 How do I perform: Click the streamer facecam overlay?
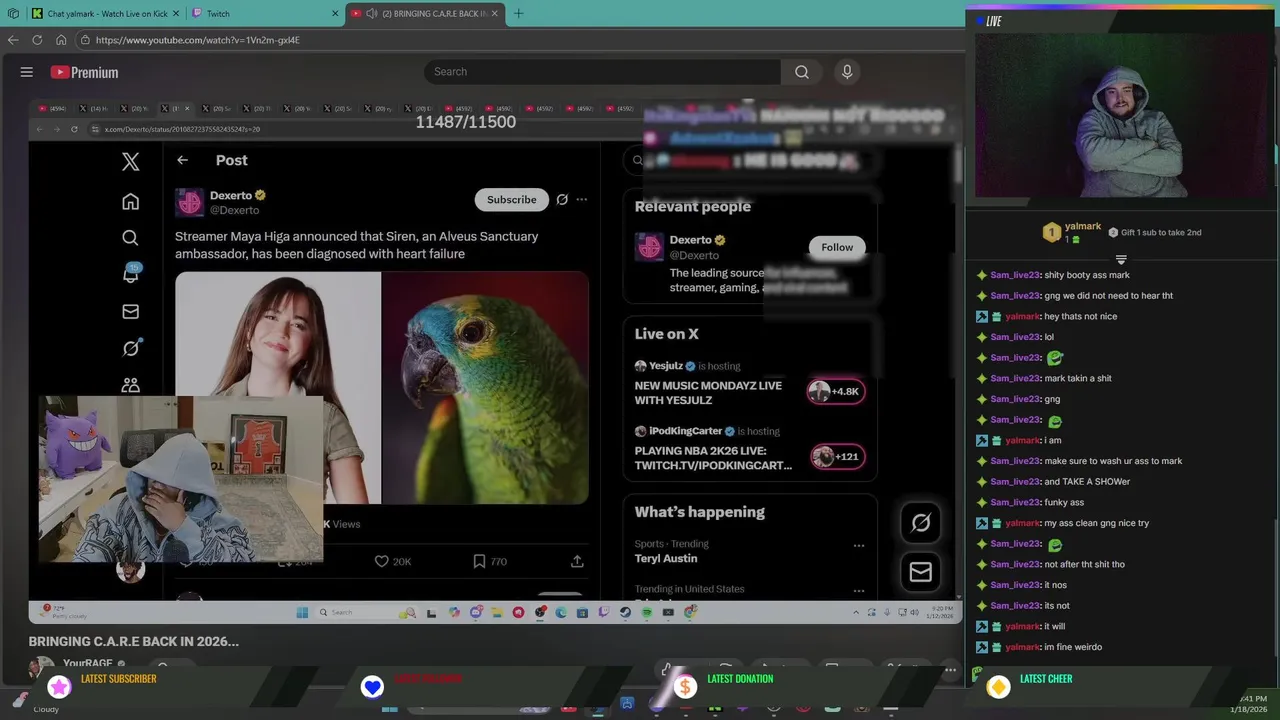(x=181, y=478)
